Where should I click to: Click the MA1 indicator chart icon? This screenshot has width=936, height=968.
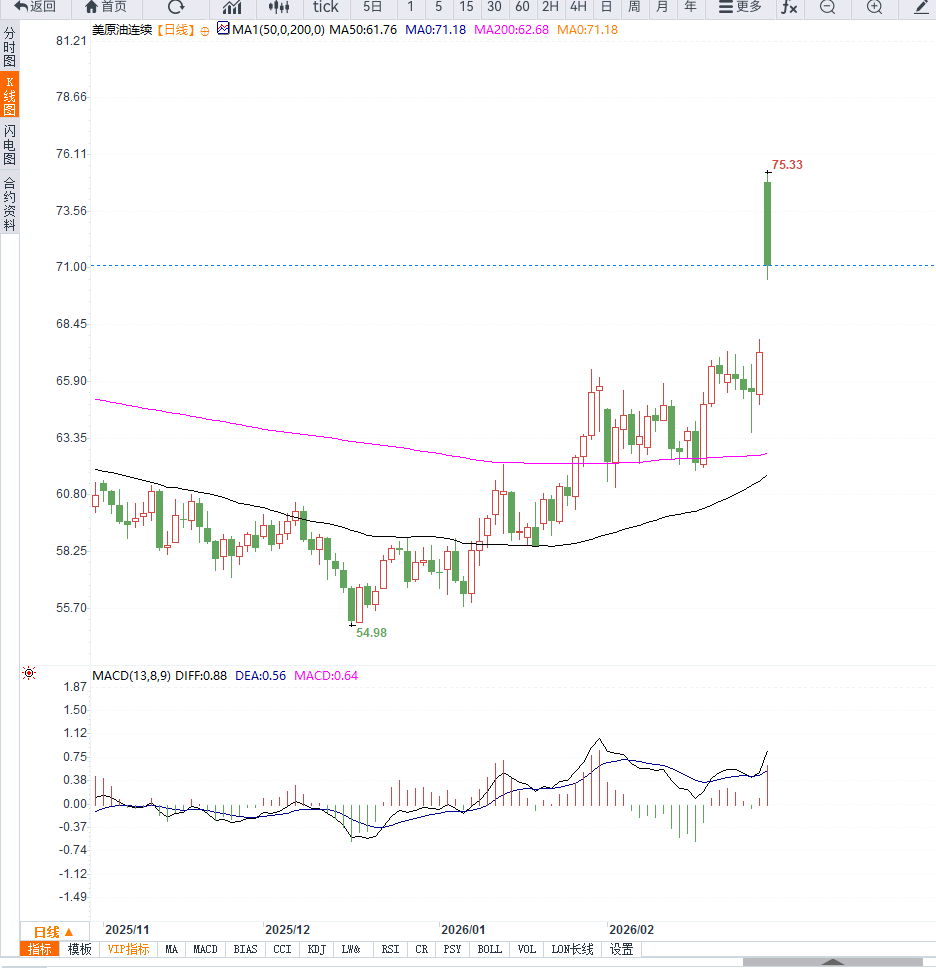(x=223, y=28)
